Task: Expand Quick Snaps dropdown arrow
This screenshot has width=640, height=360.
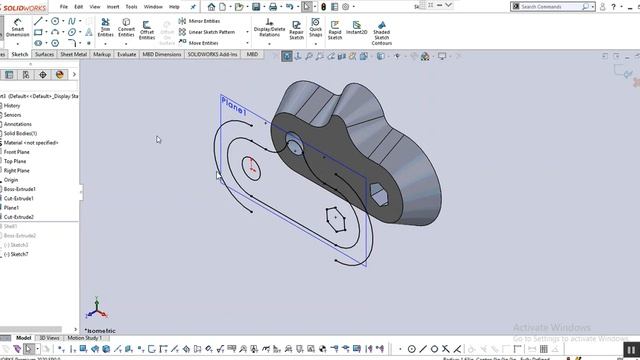Action: (x=316, y=43)
